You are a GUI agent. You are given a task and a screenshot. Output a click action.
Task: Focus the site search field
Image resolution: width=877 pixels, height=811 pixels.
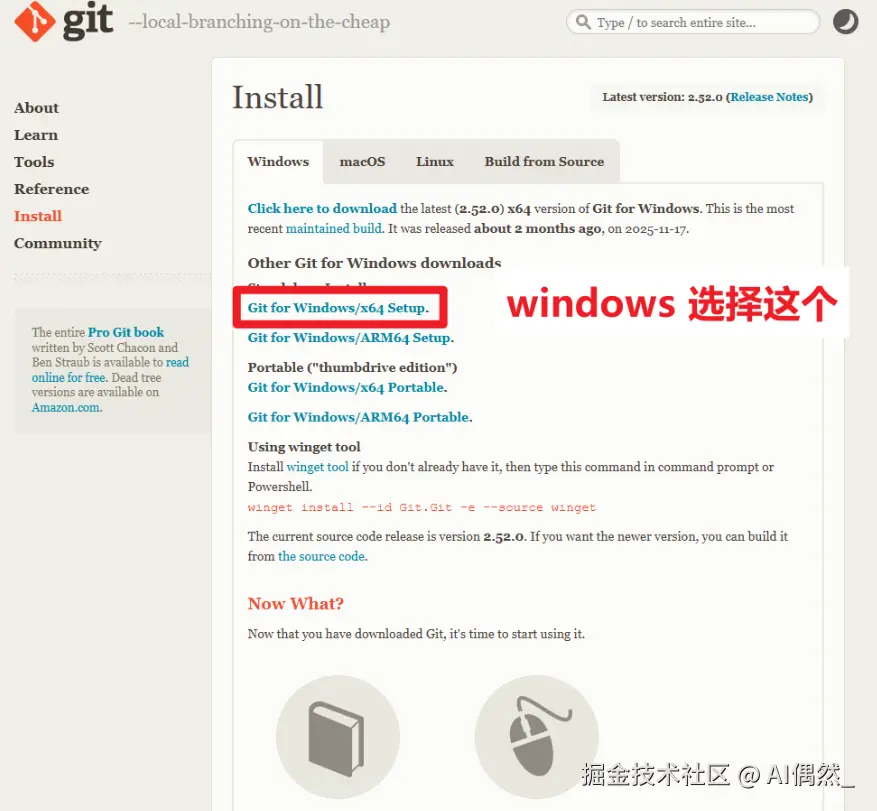pyautogui.click(x=693, y=22)
